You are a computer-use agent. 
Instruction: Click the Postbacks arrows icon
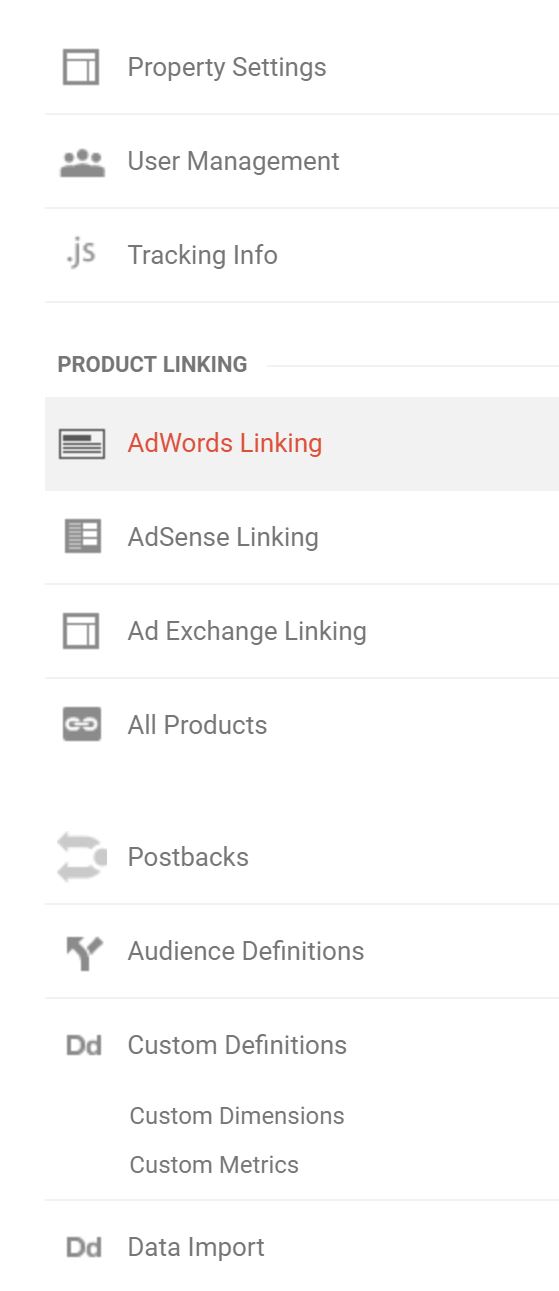82,857
